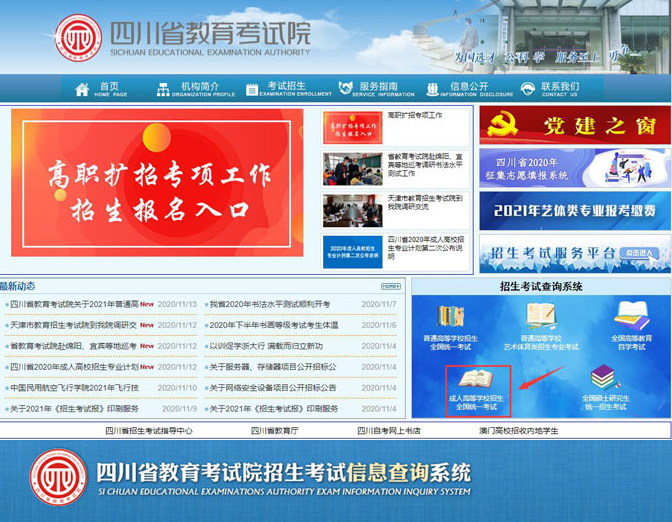Open 中国民用航空飞行学院2021年飞行技 item
Screen dimensions: 672x522
point(74,388)
